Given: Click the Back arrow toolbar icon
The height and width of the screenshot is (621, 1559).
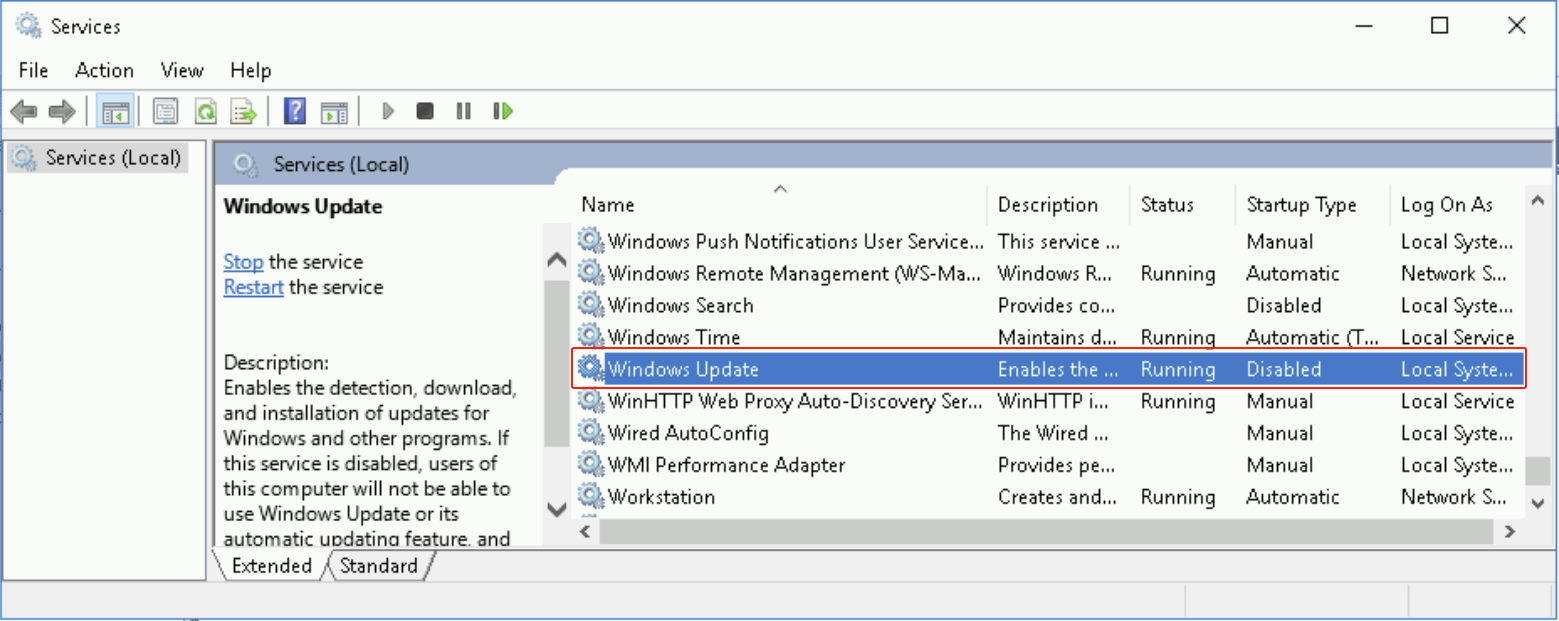Looking at the screenshot, I should click(x=24, y=111).
